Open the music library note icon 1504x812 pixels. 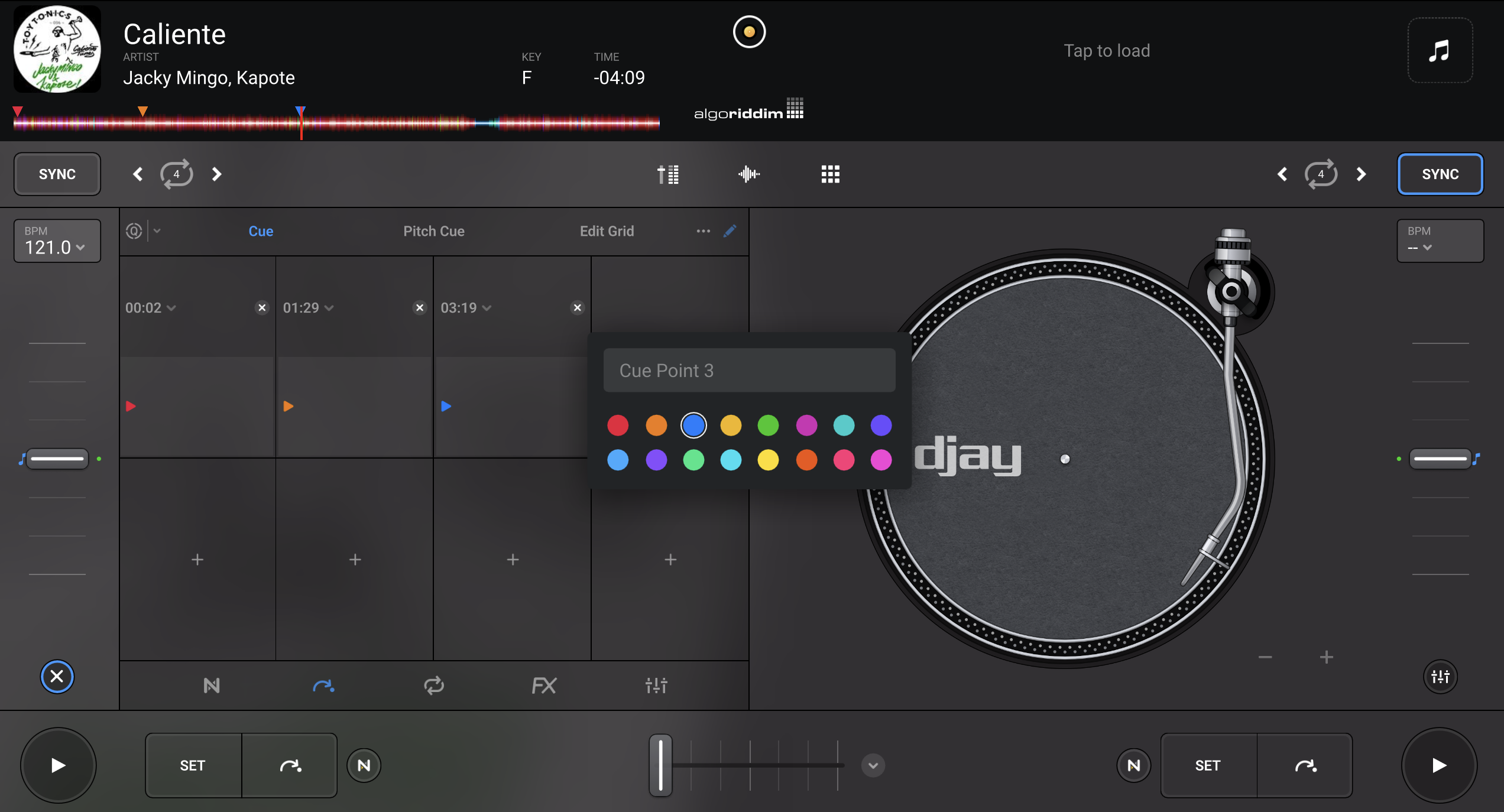coord(1439,51)
